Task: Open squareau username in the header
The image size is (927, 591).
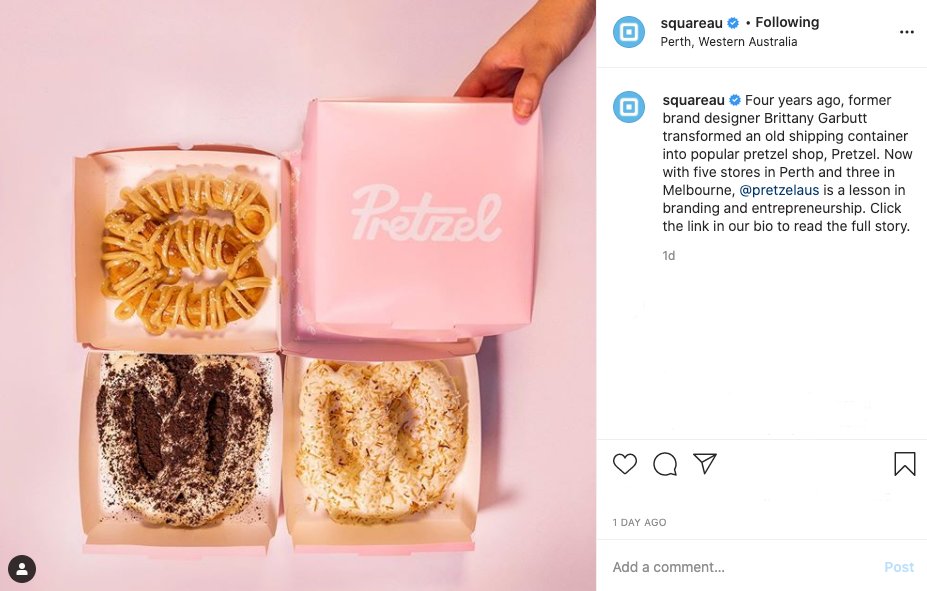Action: pyautogui.click(x=691, y=23)
